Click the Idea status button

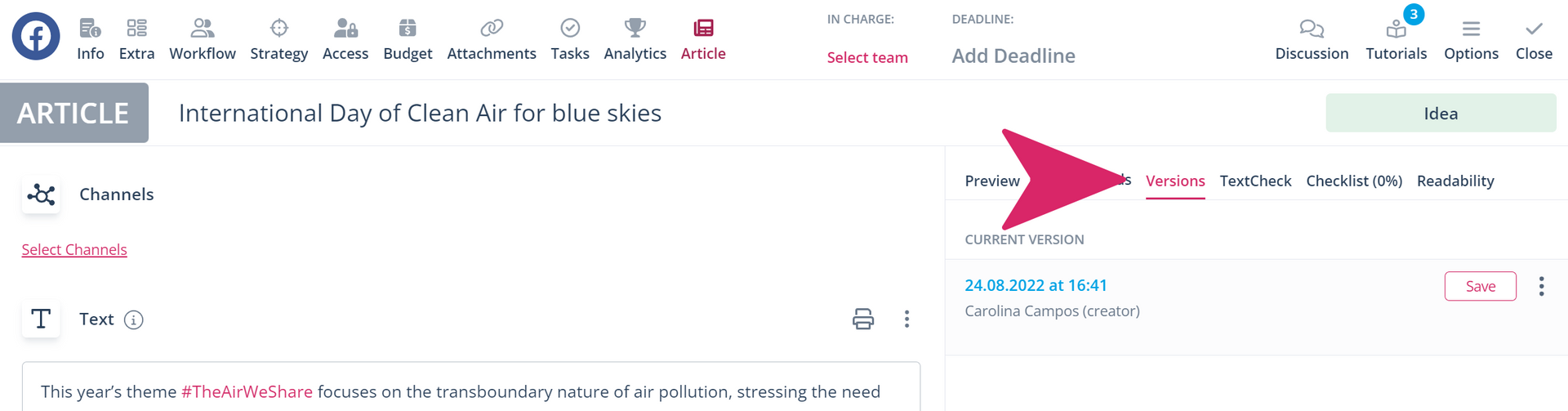click(x=1441, y=114)
